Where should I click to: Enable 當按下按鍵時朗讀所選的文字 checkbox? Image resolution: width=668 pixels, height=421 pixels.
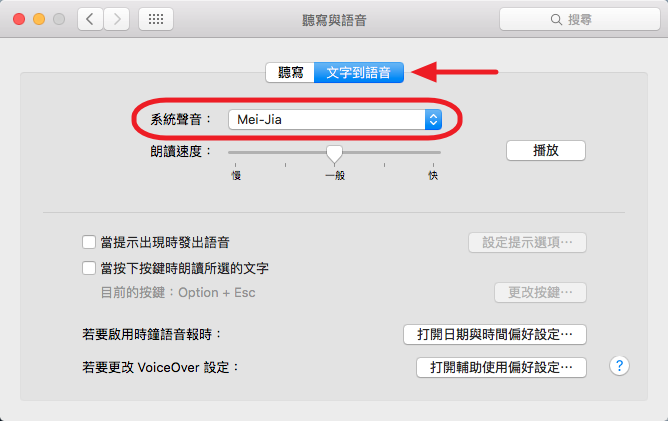89,268
